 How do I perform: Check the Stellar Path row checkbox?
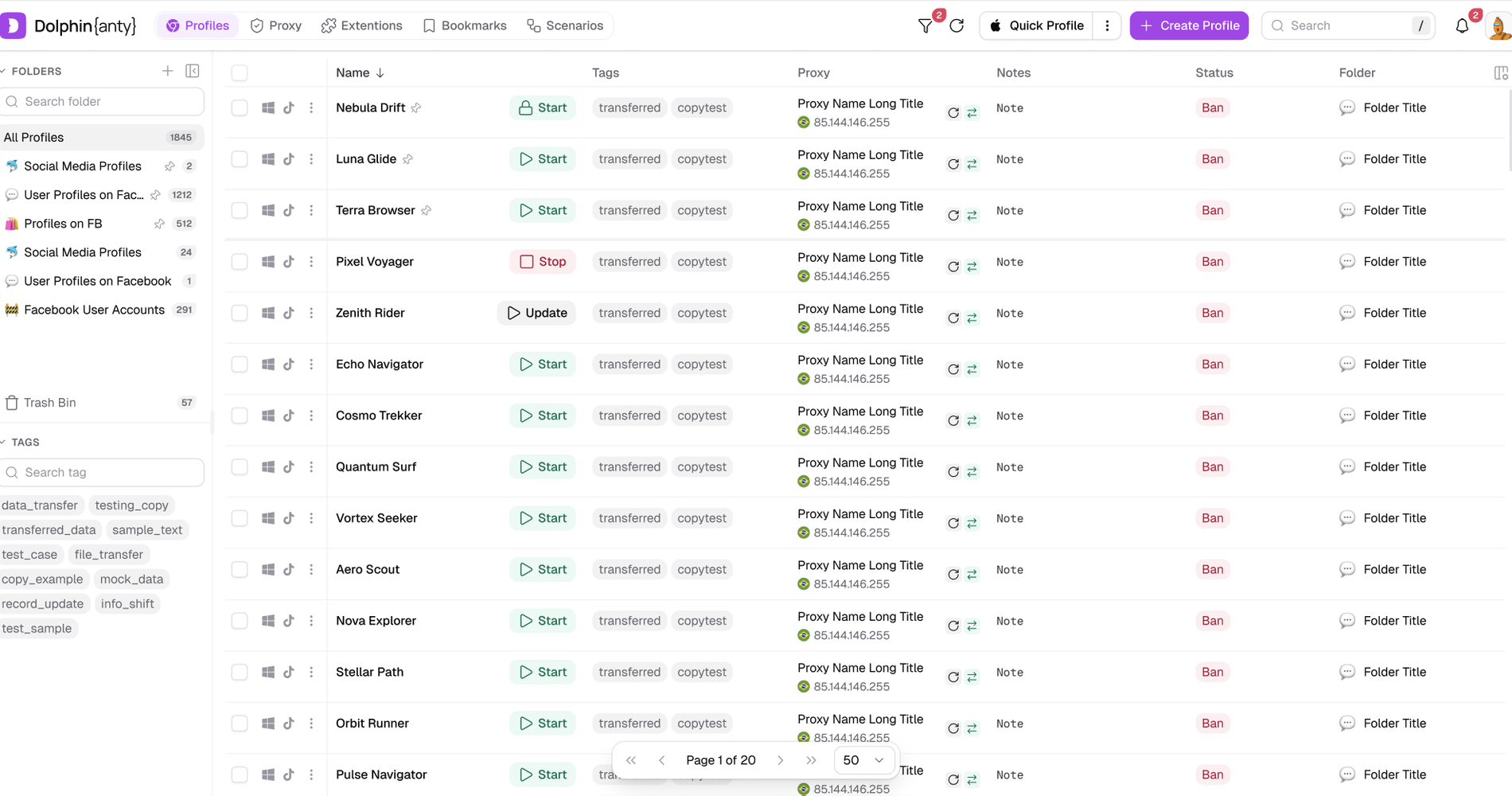[x=240, y=672]
